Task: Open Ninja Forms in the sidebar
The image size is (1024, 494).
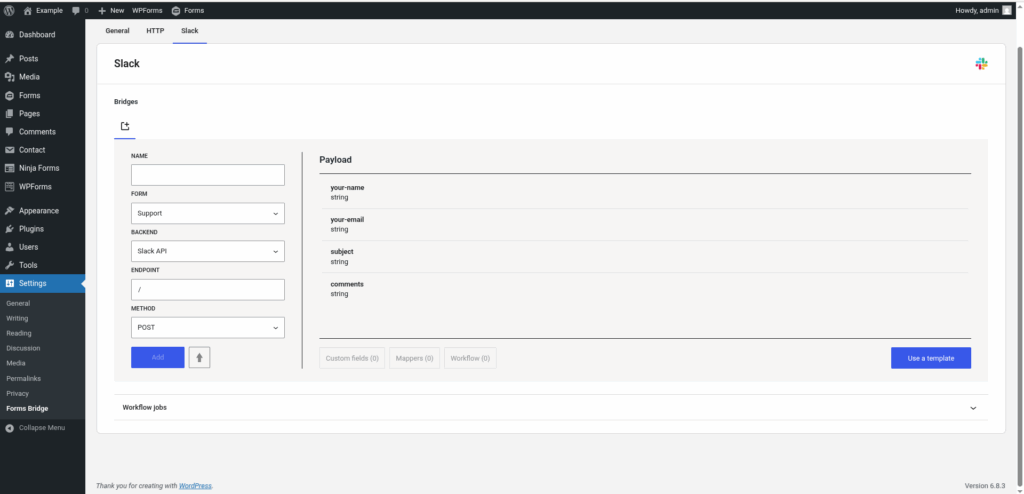Action: (42, 168)
